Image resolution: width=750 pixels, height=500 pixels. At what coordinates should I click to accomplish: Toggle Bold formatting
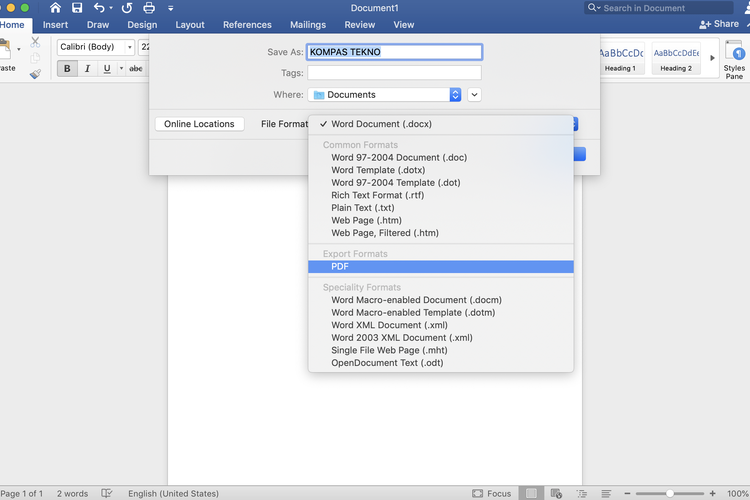(67, 69)
